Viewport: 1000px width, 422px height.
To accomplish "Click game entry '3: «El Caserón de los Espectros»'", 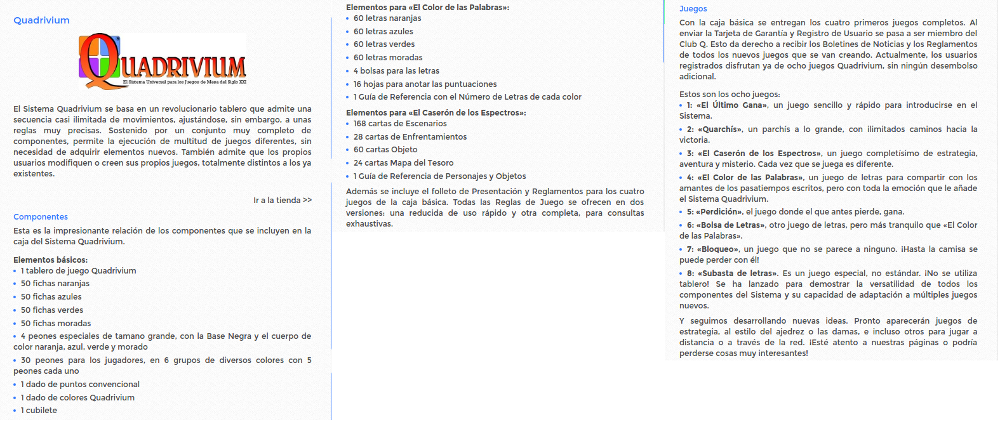I will tap(828, 159).
